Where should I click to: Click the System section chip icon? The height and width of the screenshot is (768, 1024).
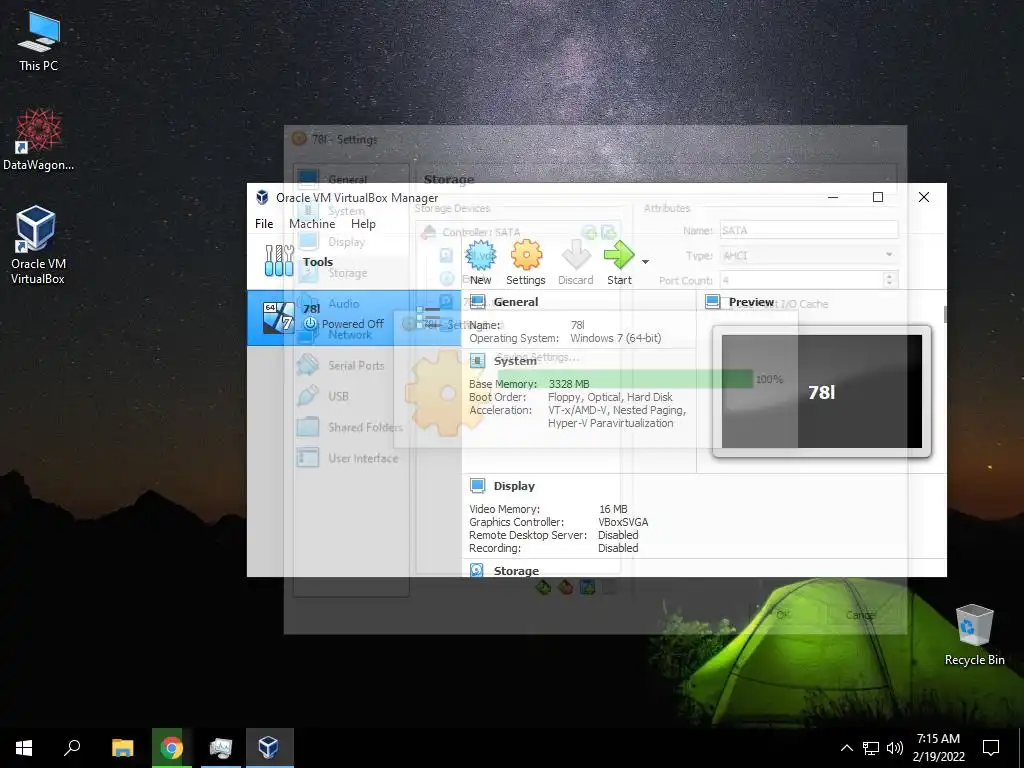pyautogui.click(x=477, y=360)
